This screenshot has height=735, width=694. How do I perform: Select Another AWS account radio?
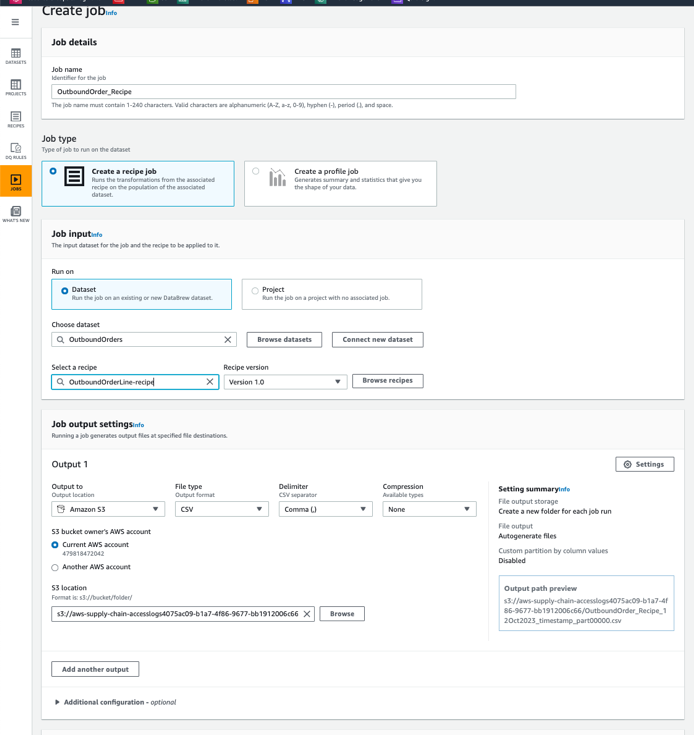(x=55, y=568)
